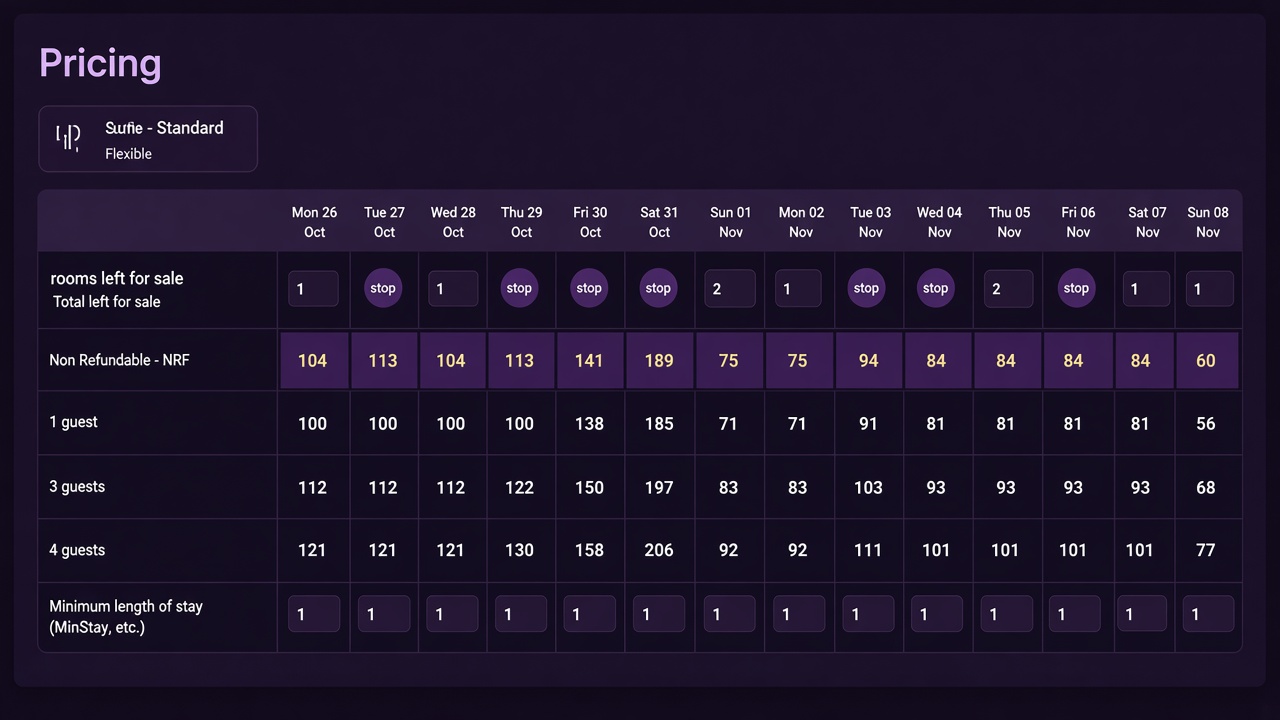The width and height of the screenshot is (1280, 720).
Task: Edit minimum stay field for Mon 26 Oct
Action: (x=314, y=614)
